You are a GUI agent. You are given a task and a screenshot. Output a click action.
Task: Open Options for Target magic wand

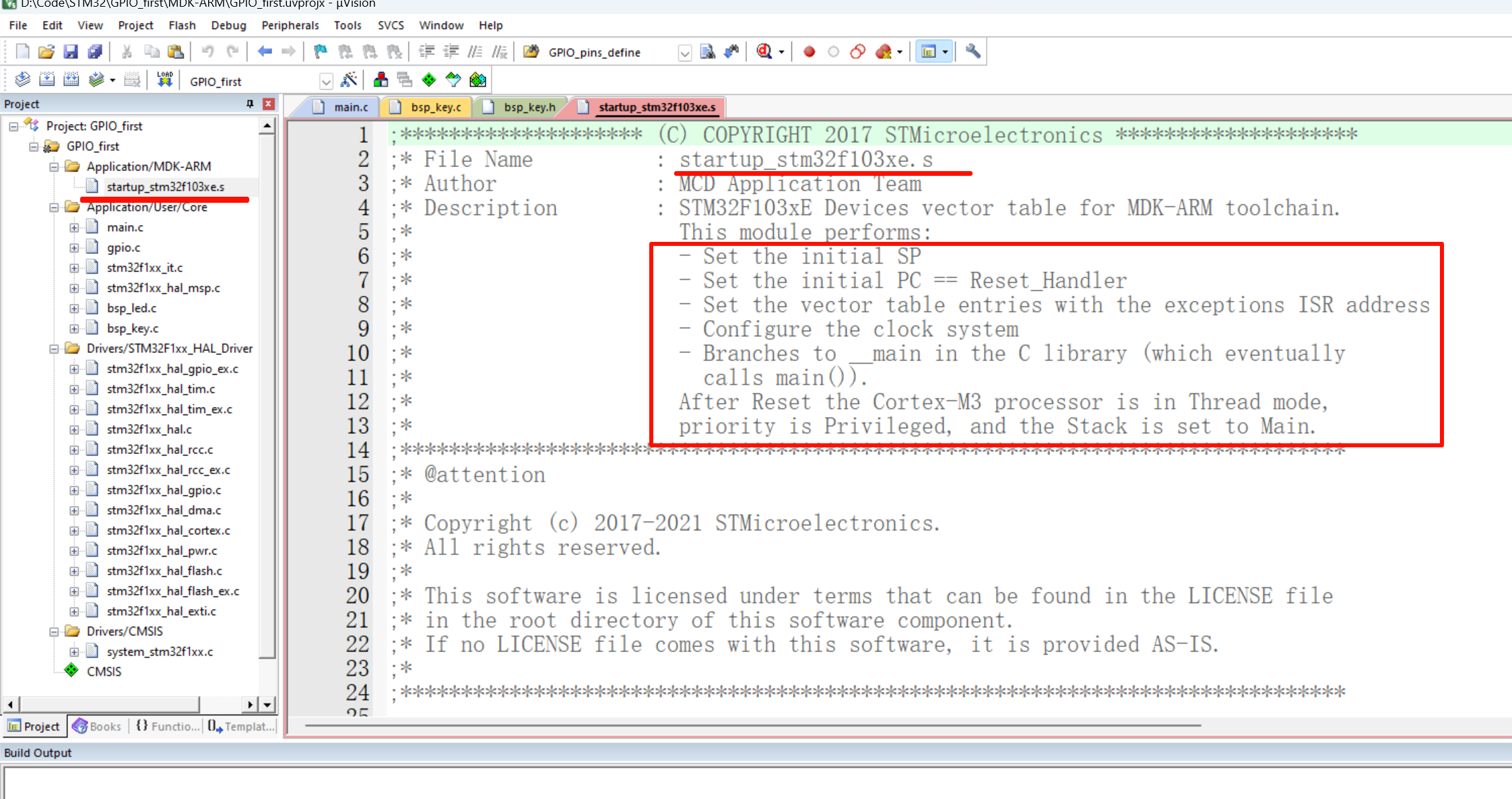pyautogui.click(x=348, y=80)
